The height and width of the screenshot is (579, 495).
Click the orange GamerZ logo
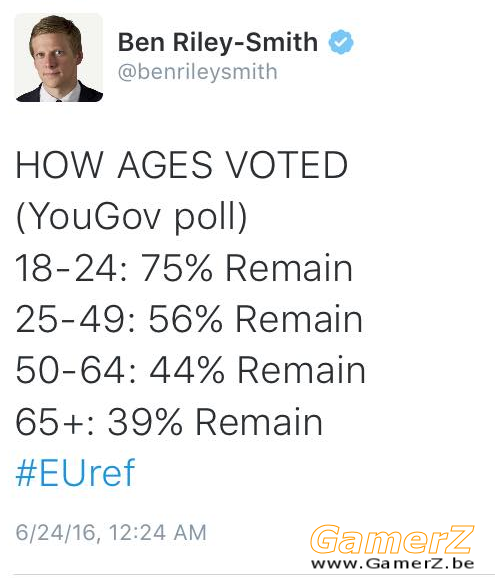click(392, 539)
